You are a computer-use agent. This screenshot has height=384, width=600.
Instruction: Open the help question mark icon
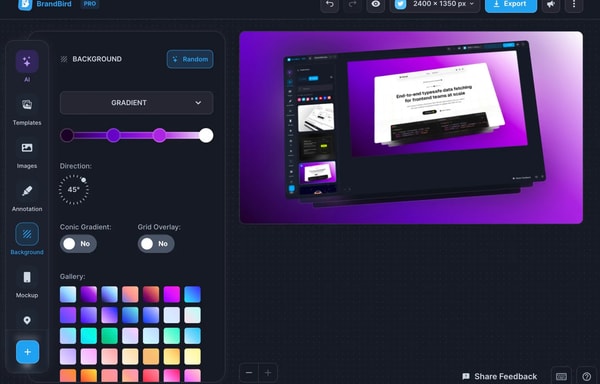click(586, 376)
